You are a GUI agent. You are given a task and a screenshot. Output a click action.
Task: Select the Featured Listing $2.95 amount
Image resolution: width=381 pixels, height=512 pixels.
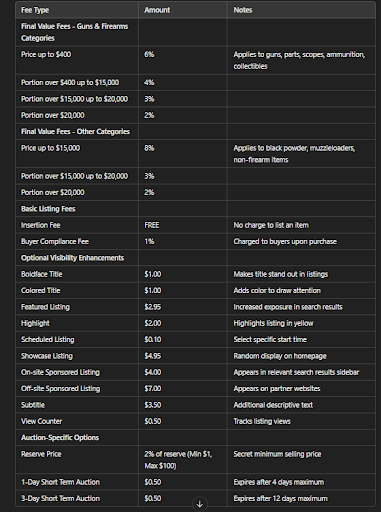(x=153, y=307)
